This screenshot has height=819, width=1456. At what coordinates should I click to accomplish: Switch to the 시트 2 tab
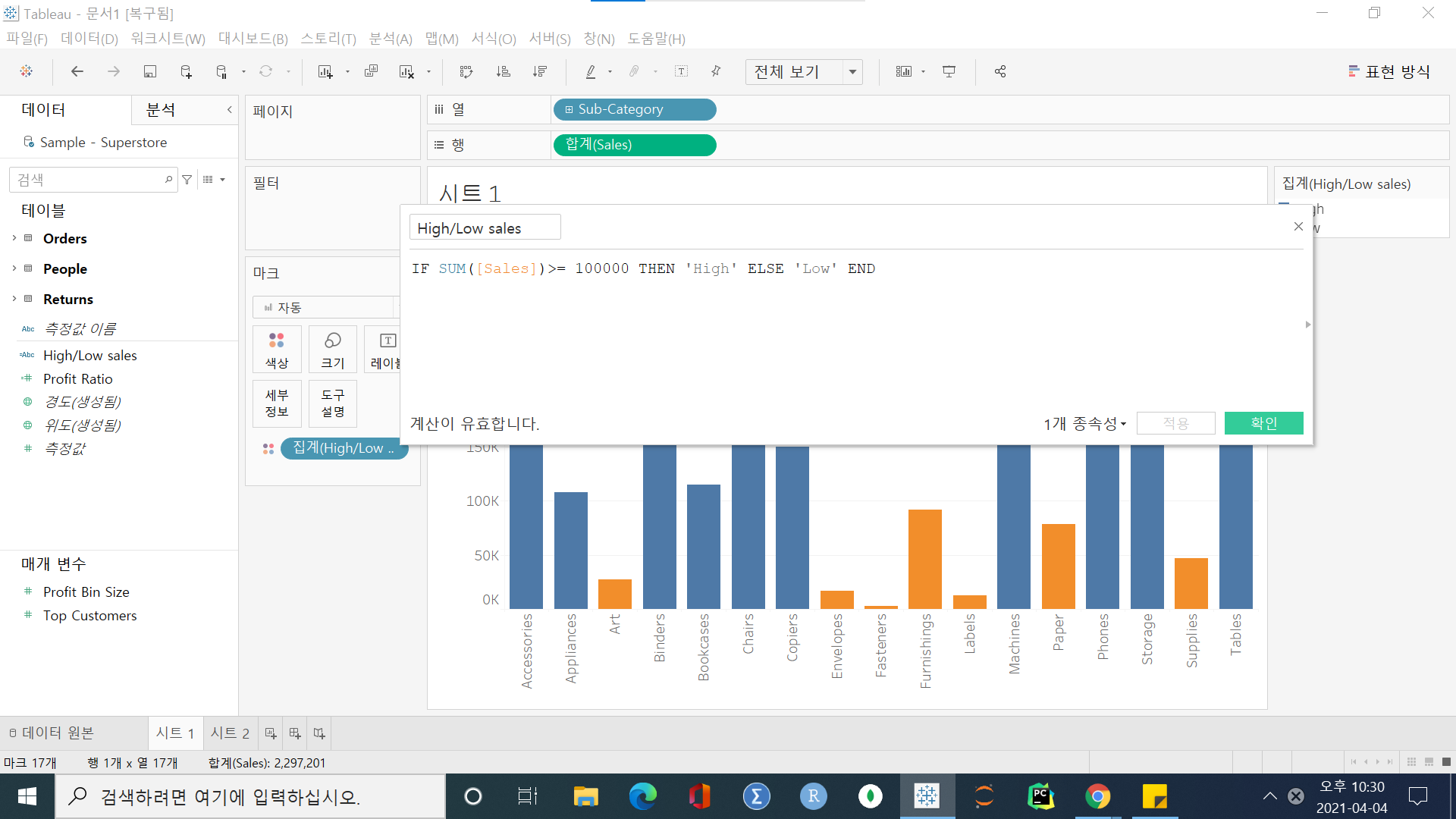coord(230,733)
